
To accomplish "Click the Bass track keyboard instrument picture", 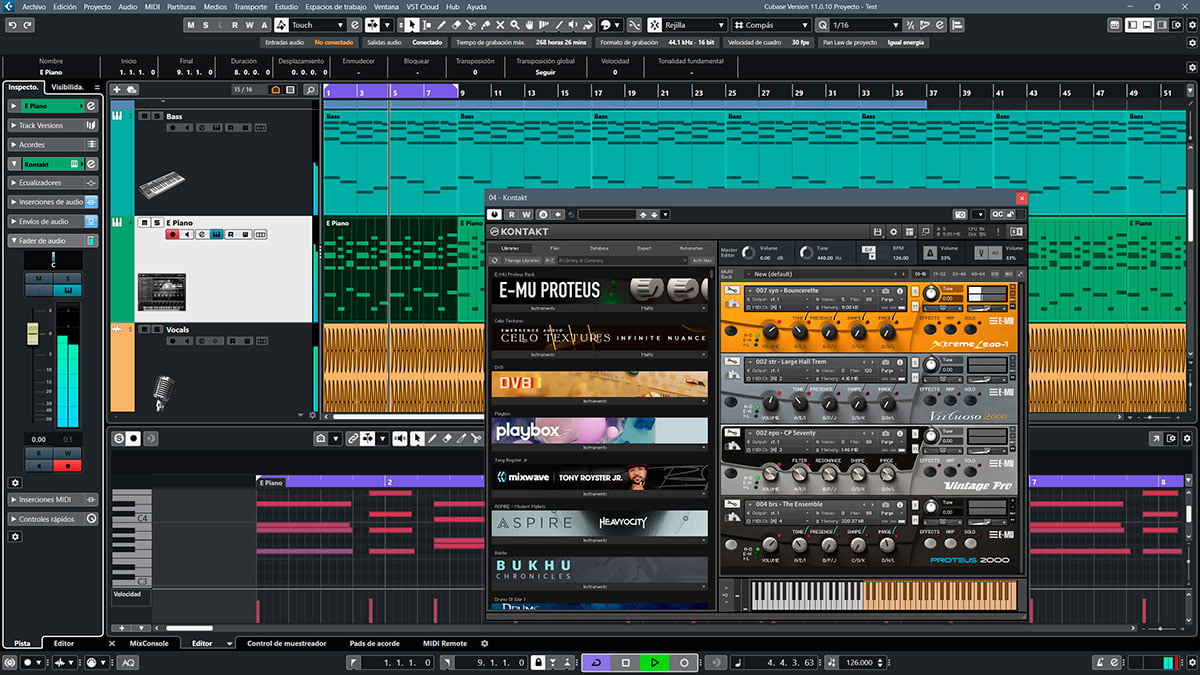I will (161, 185).
